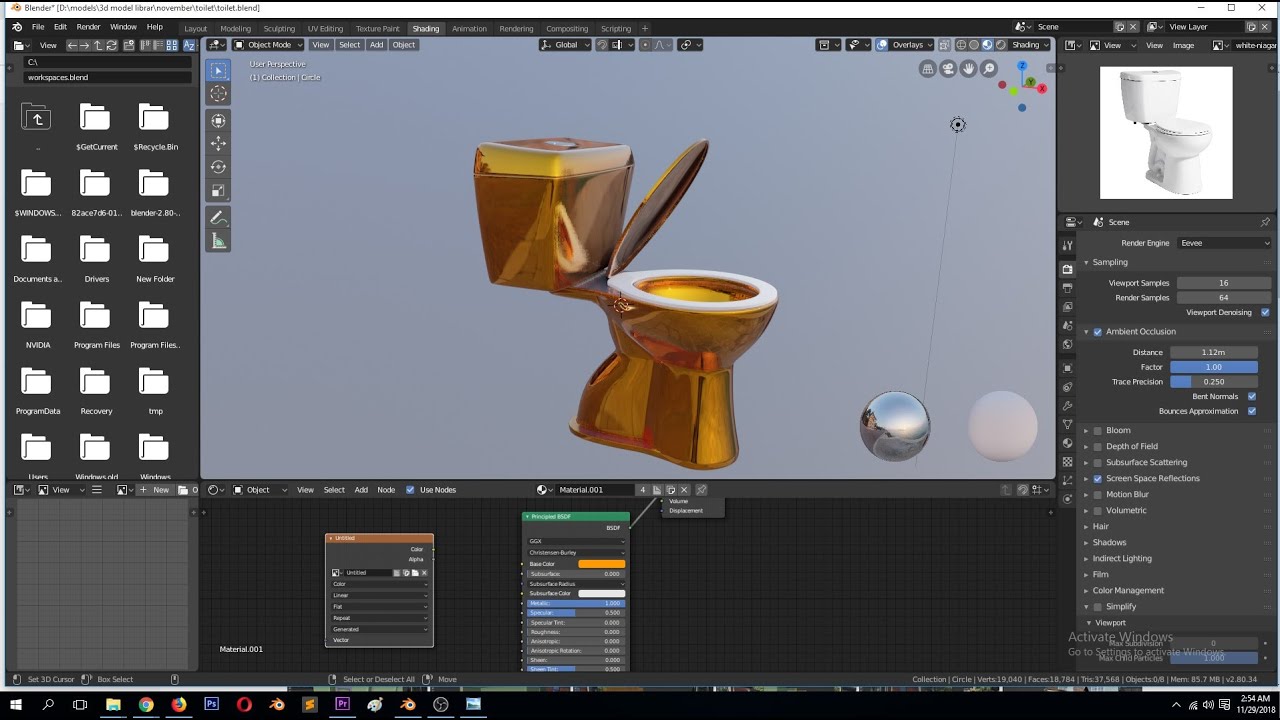Adjust the Trace Precision slider
The height and width of the screenshot is (720, 1280).
tap(1214, 382)
